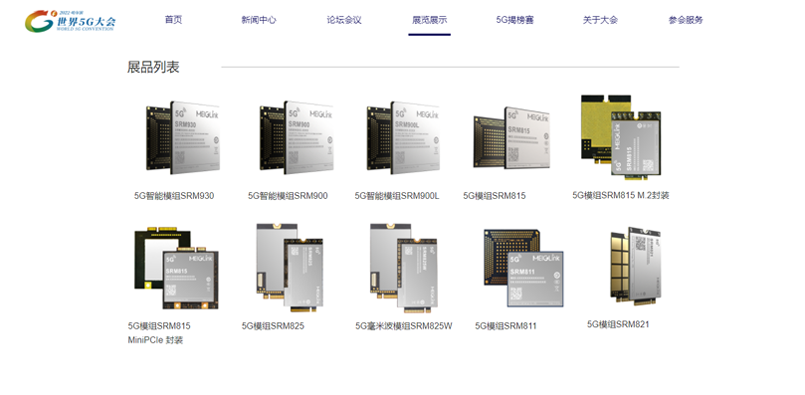Screen dimensions: 805x395
Task: Go to 新闻中心 in navigation
Action: click(259, 20)
